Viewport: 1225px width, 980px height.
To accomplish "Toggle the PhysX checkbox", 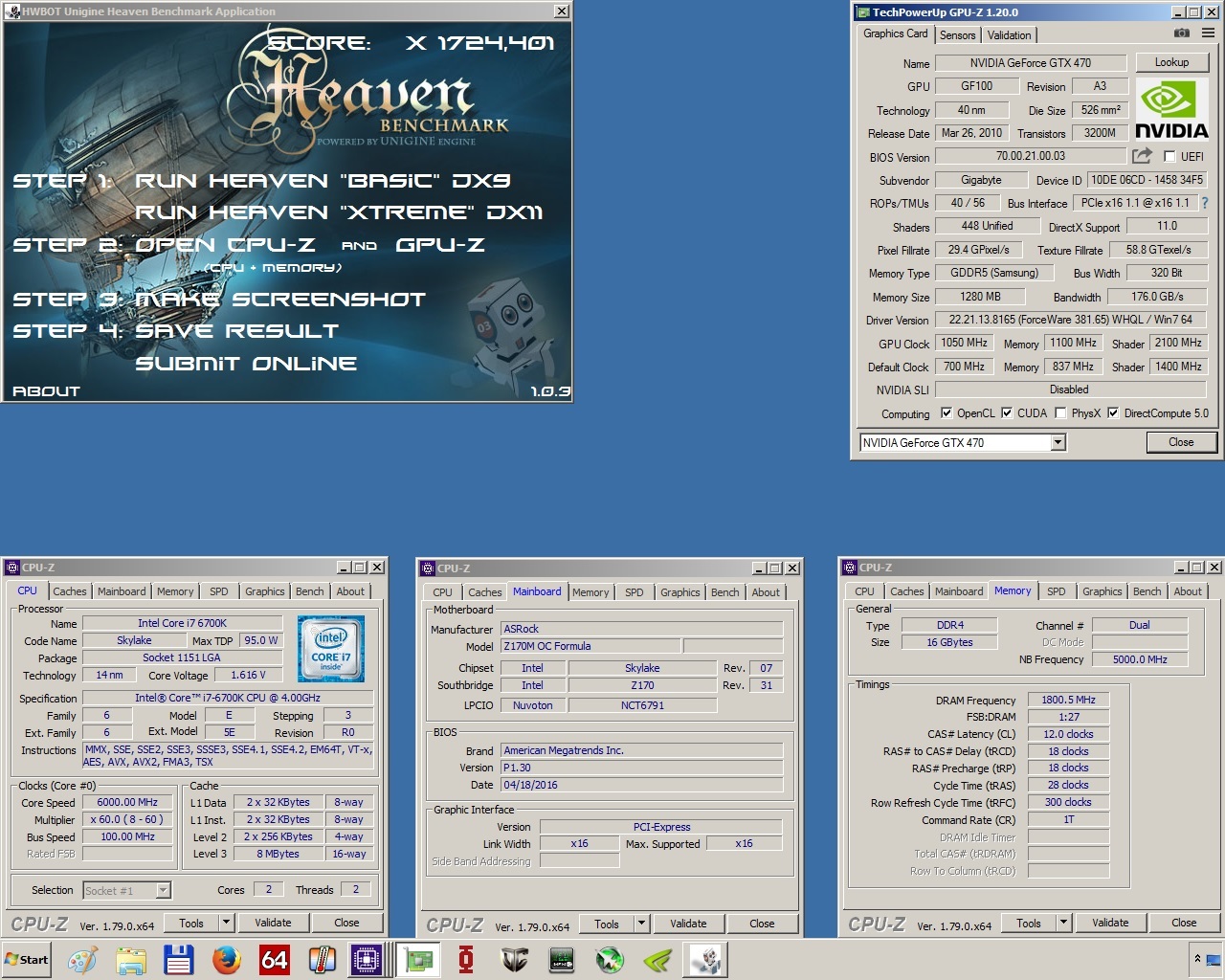I will tap(1060, 413).
